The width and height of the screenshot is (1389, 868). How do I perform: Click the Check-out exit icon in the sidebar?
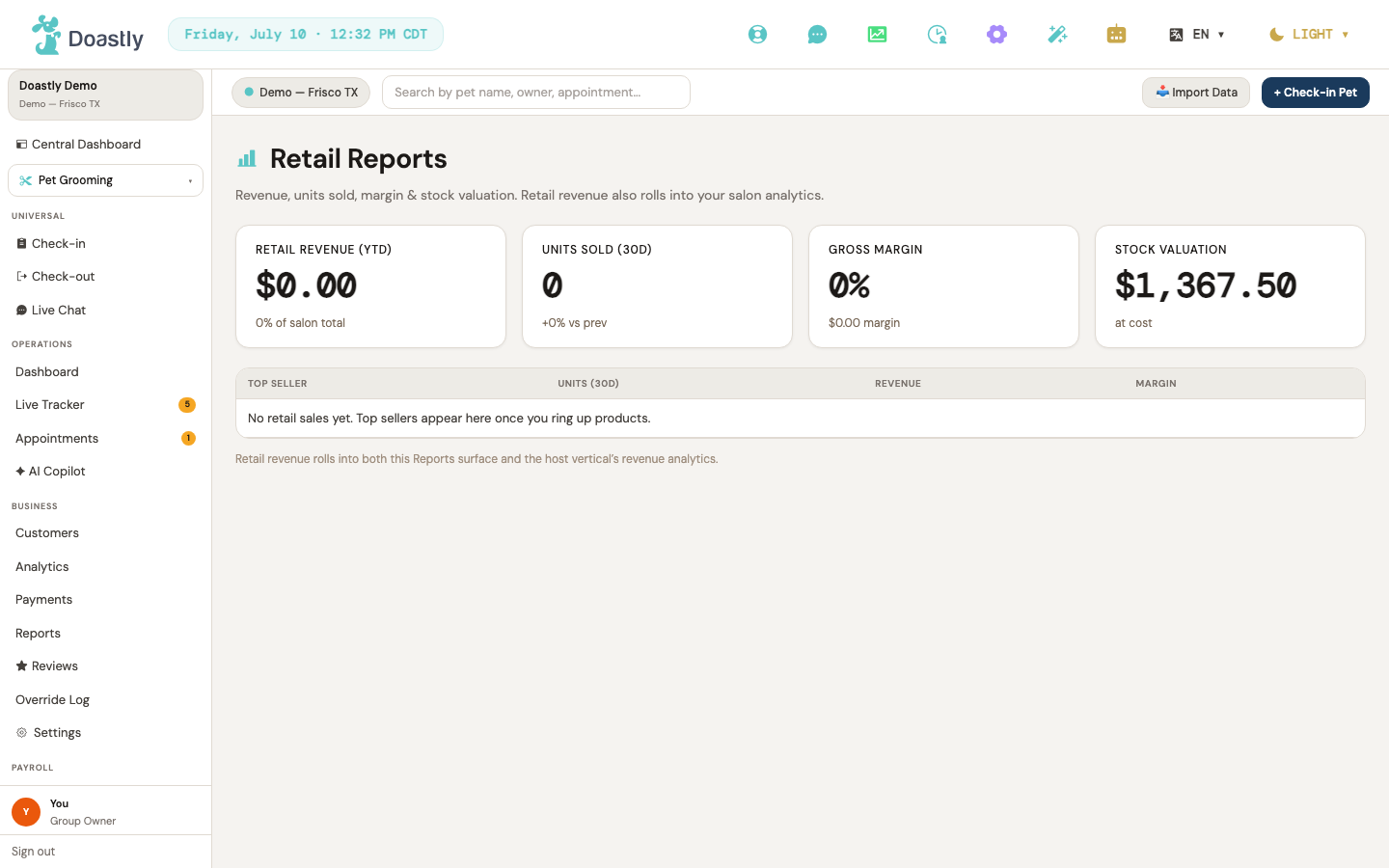pyautogui.click(x=21, y=277)
